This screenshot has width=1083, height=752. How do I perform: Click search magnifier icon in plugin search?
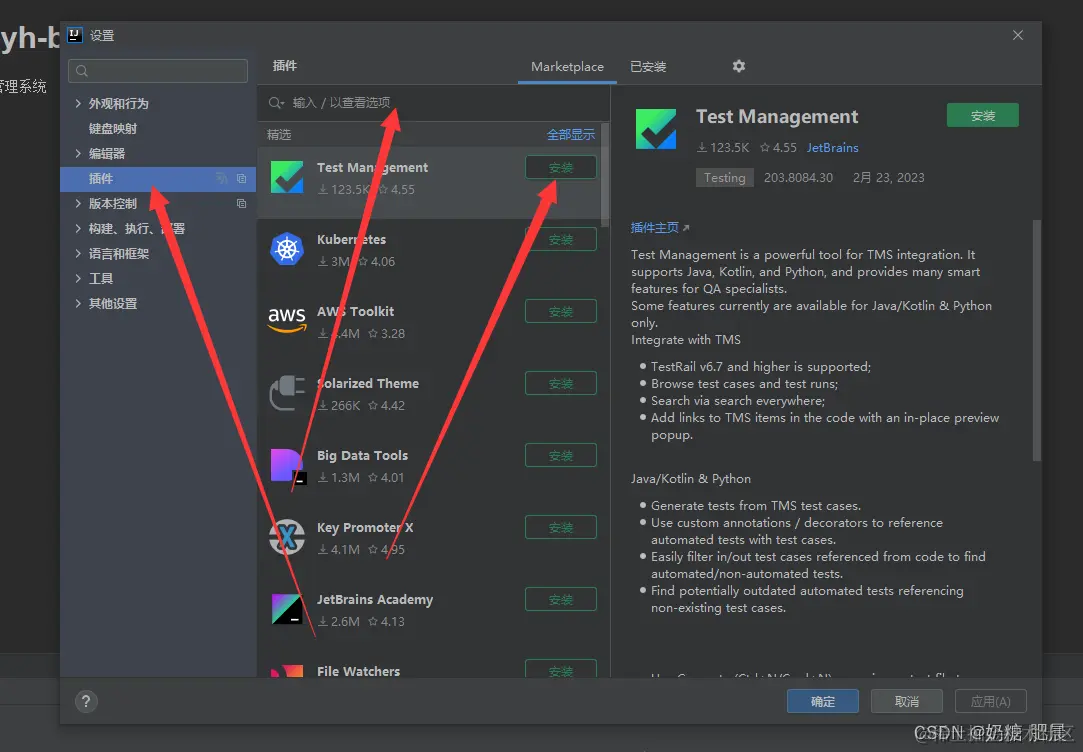pyautogui.click(x=276, y=103)
